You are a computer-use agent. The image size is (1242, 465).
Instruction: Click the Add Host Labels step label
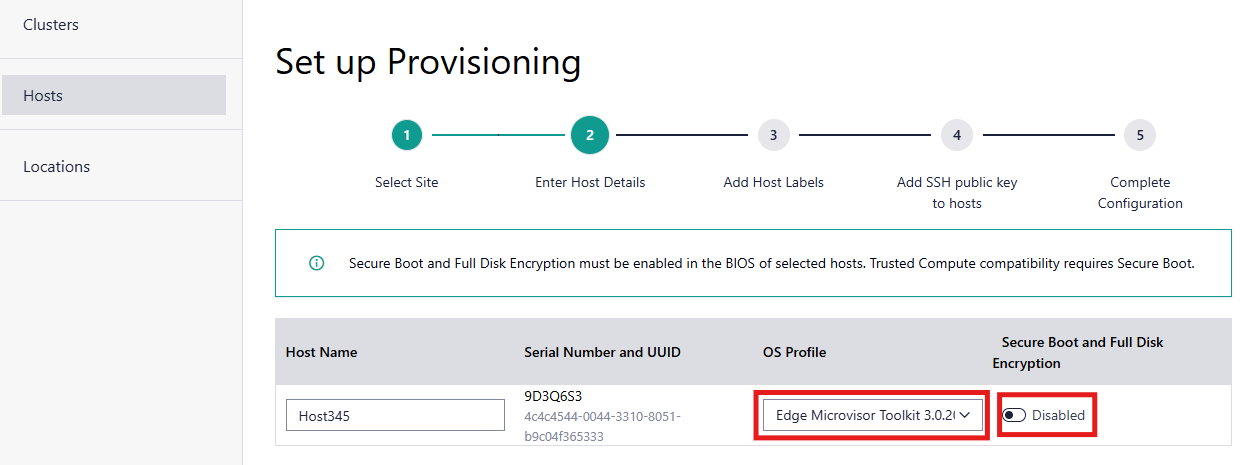pyautogui.click(x=773, y=182)
